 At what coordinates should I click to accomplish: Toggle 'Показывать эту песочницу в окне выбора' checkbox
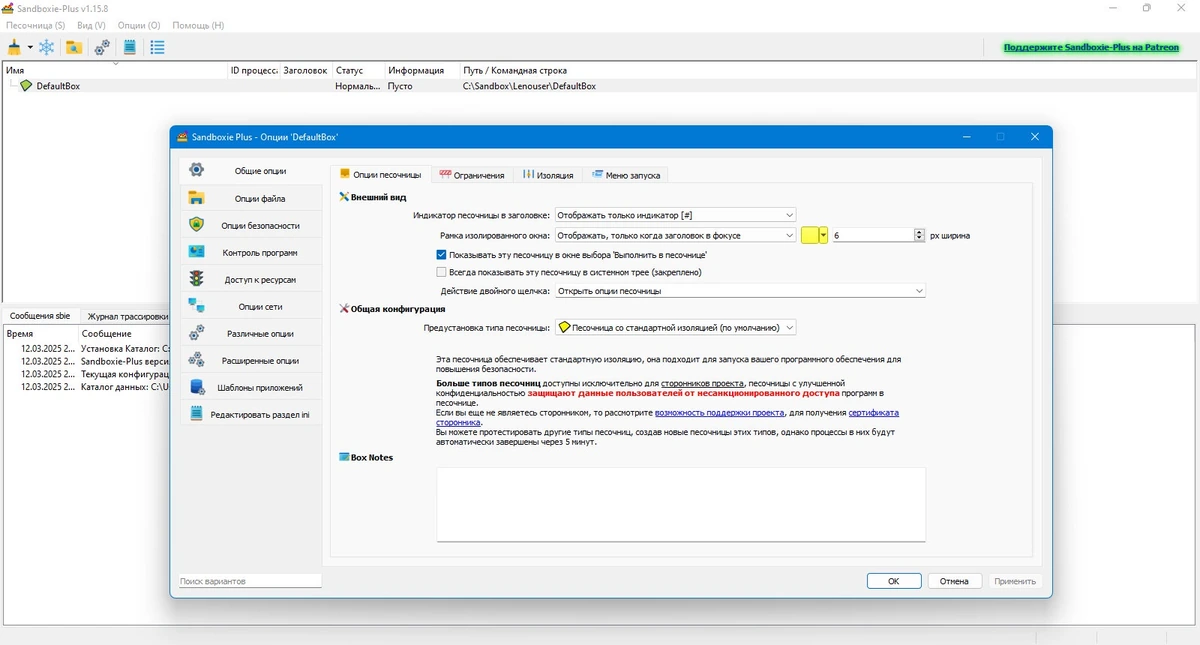click(442, 255)
